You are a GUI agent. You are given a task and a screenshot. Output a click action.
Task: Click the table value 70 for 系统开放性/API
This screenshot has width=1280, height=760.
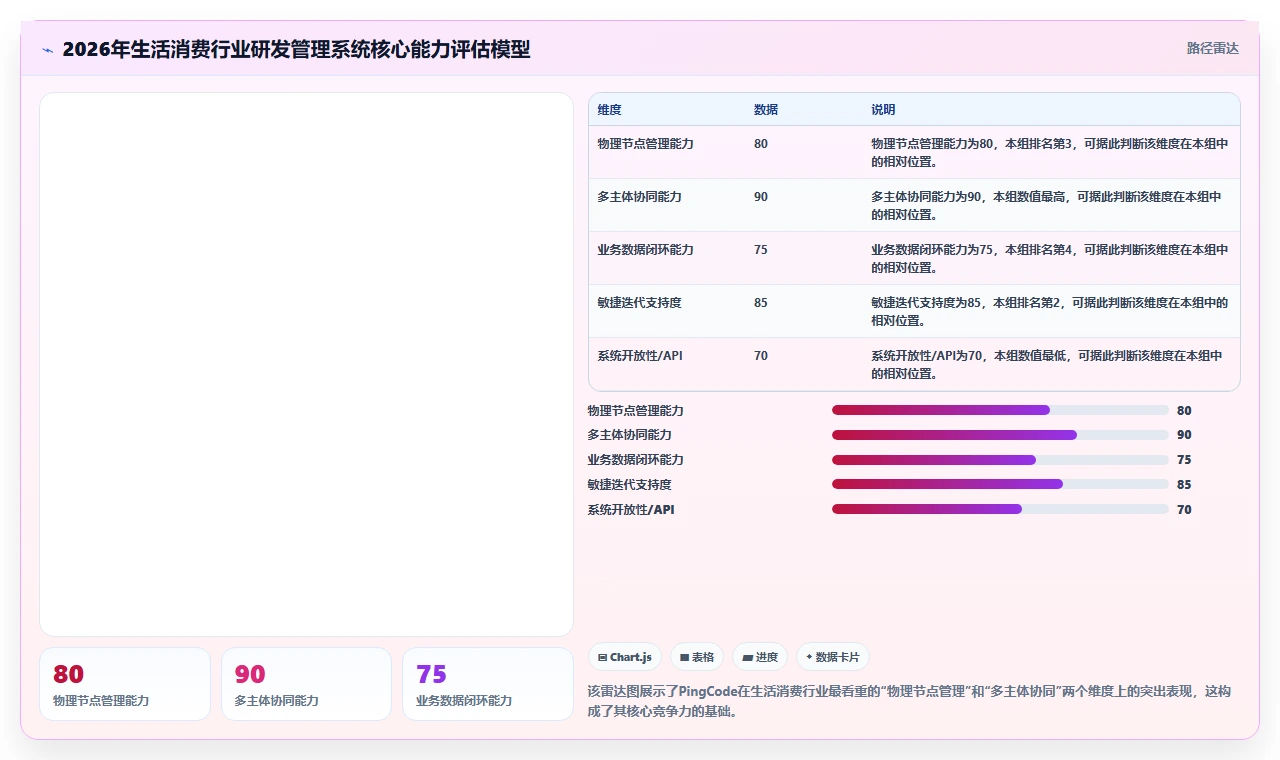tap(761, 356)
